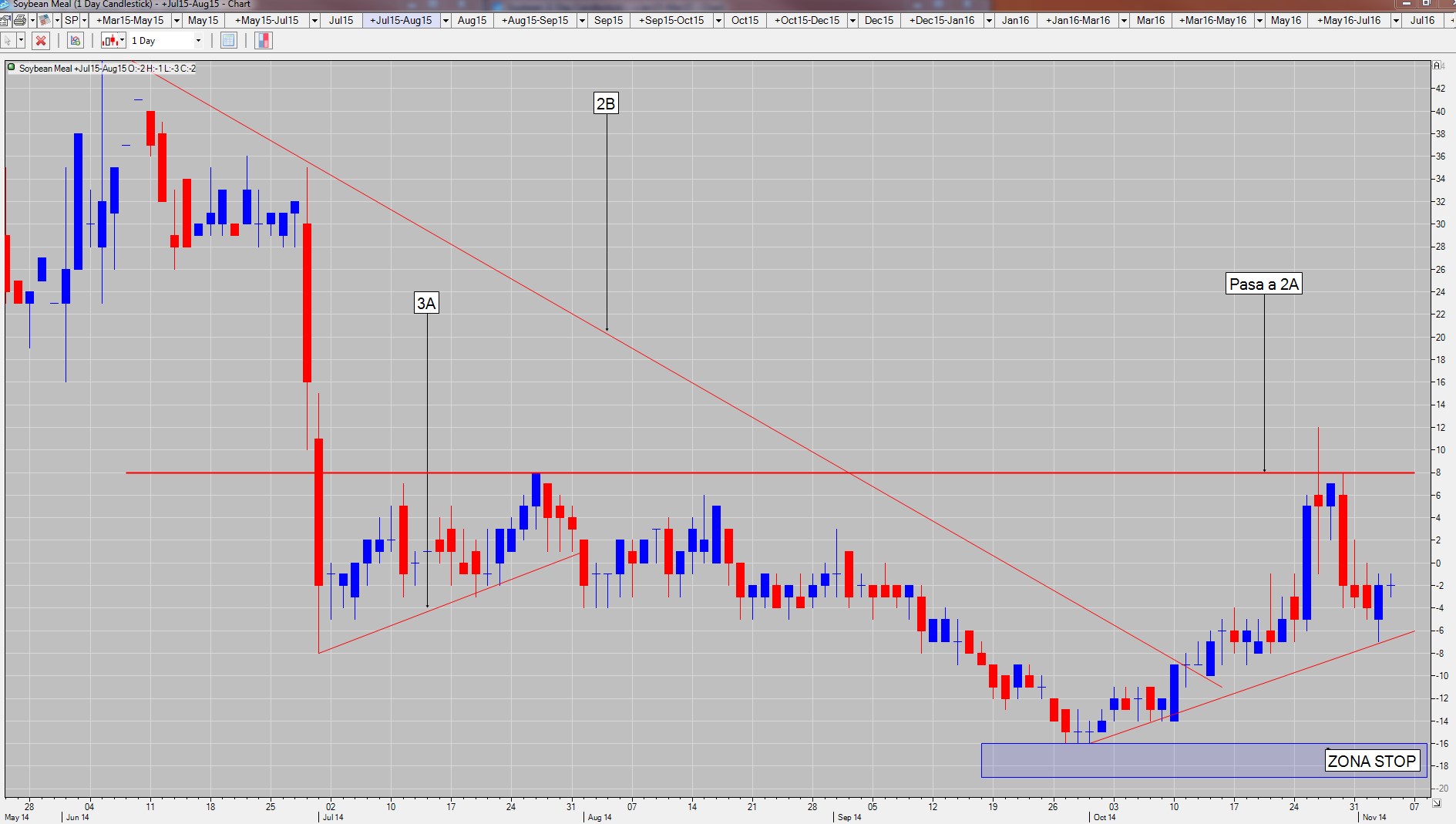Switch to the May15 contract tab
This screenshot has height=824, width=1456.
point(203,20)
